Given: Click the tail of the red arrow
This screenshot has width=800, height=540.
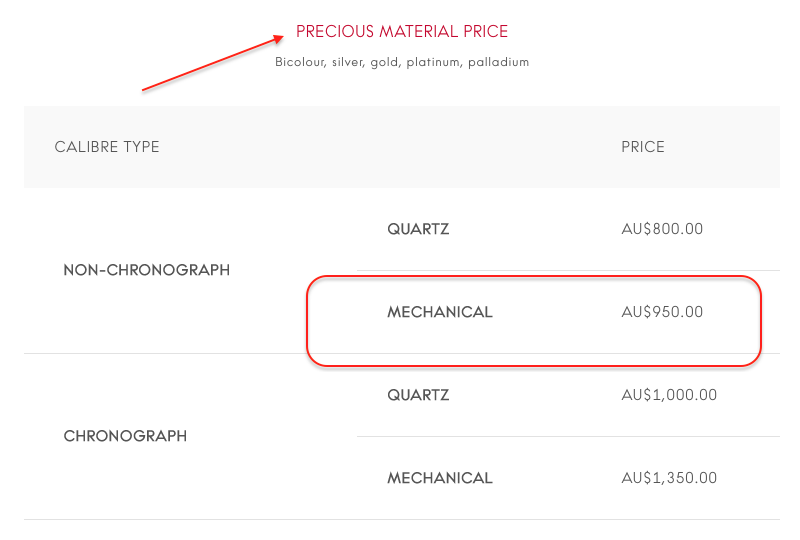Looking at the screenshot, I should pos(145,90).
